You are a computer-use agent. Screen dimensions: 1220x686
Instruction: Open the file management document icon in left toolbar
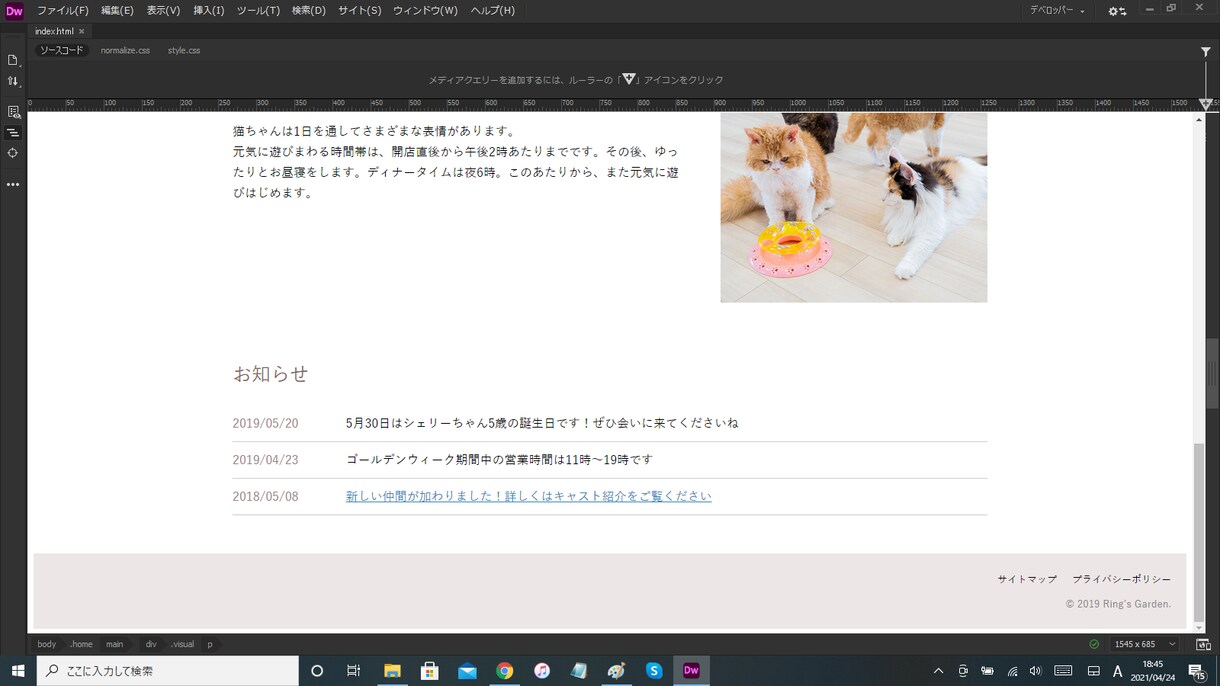point(13,60)
